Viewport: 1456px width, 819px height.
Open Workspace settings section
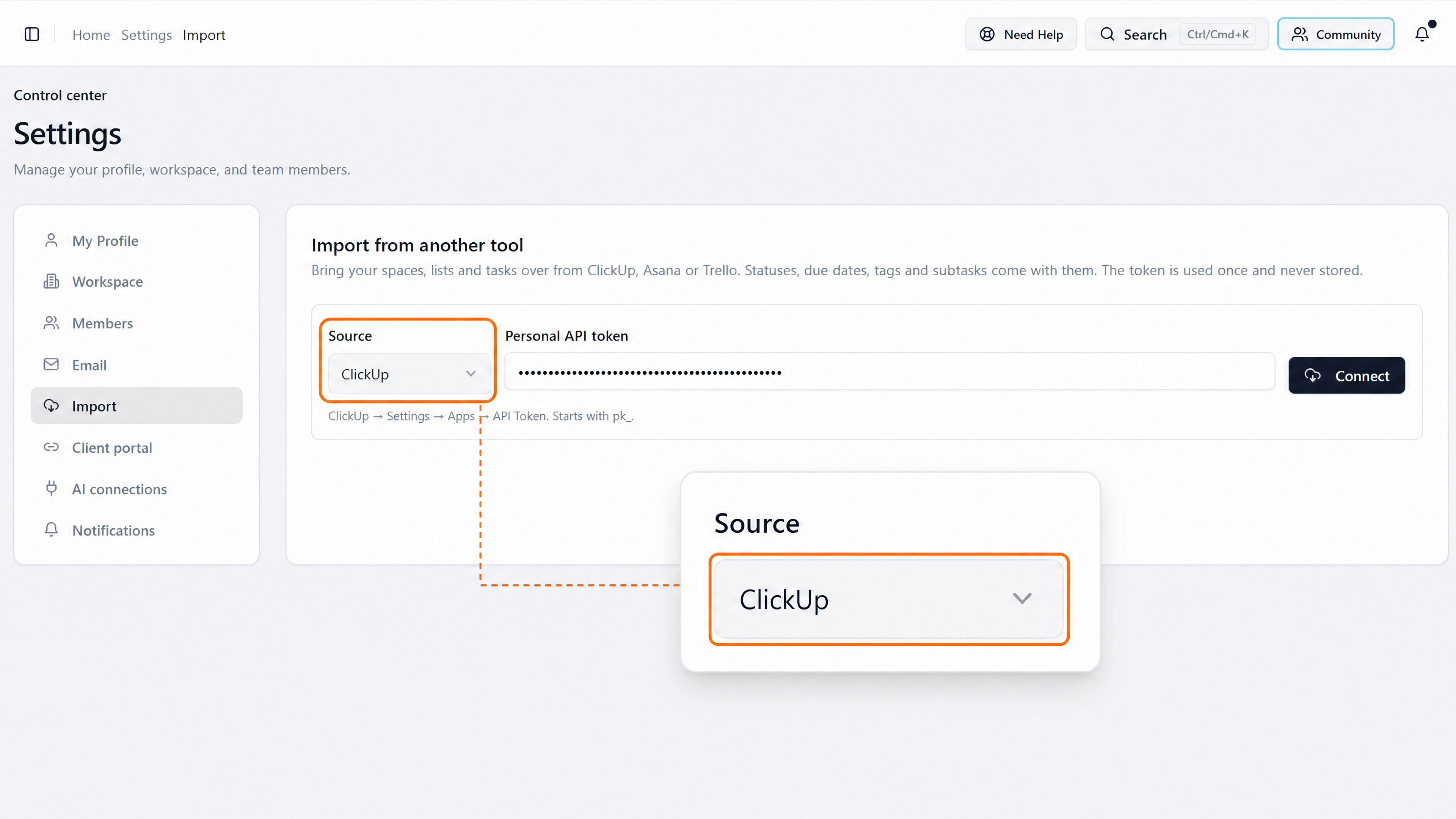coord(136,281)
